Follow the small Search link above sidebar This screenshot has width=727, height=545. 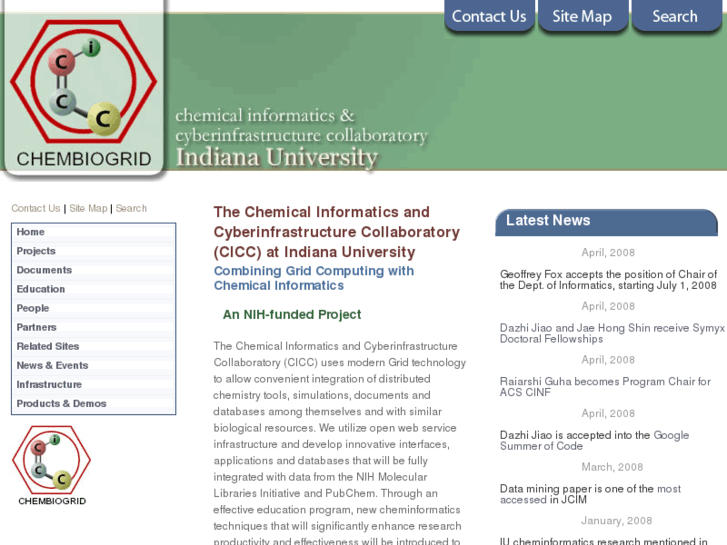tap(131, 208)
